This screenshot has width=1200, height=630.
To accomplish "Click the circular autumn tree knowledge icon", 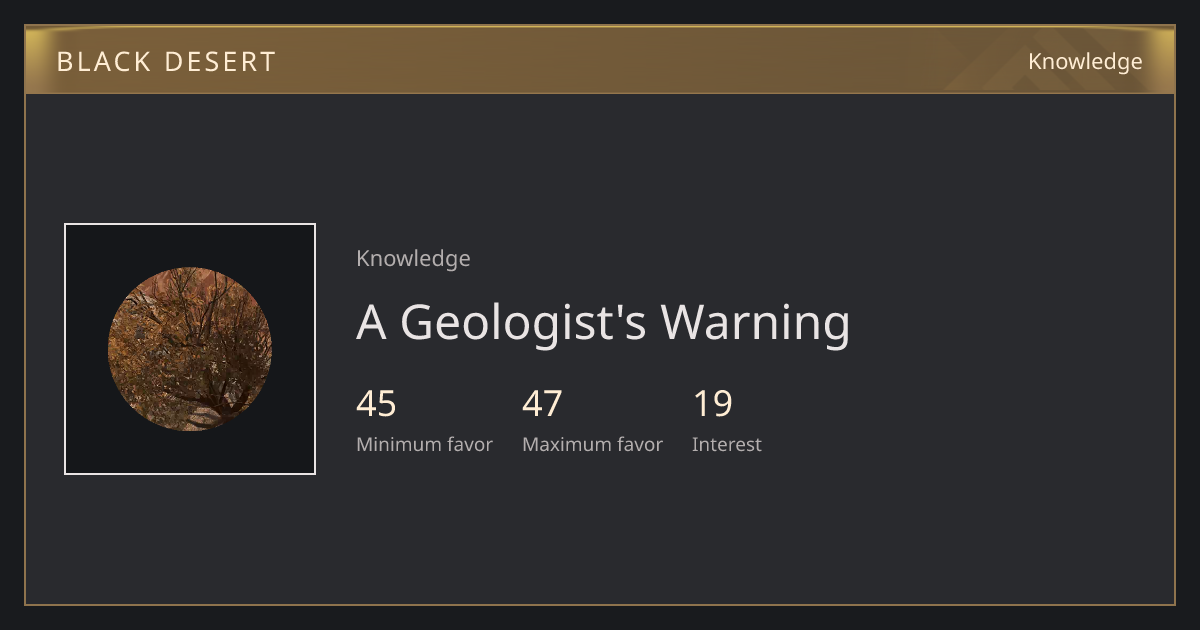I will tap(190, 349).
